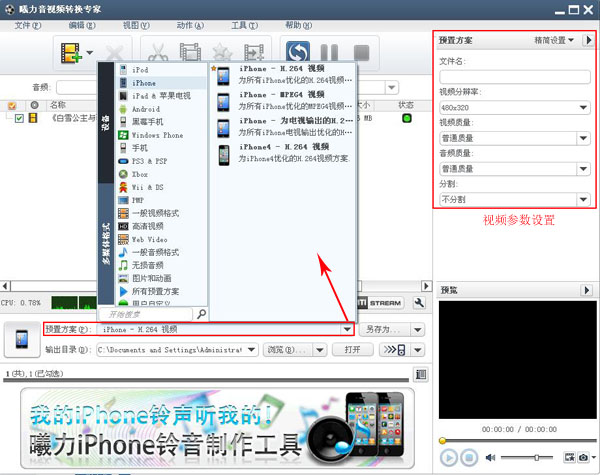Click the 浏览 button

(x=287, y=349)
